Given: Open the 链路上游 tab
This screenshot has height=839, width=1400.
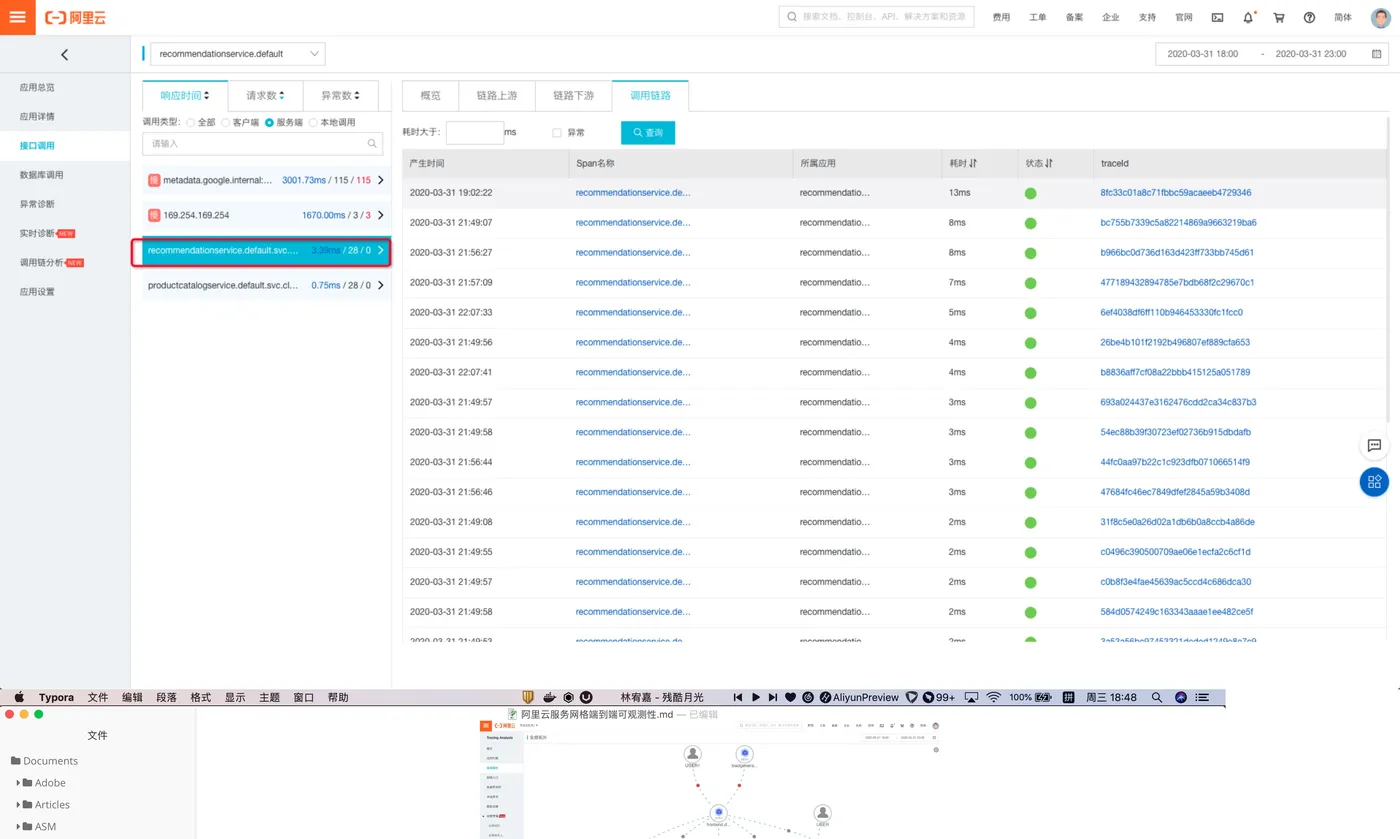Looking at the screenshot, I should 497,96.
